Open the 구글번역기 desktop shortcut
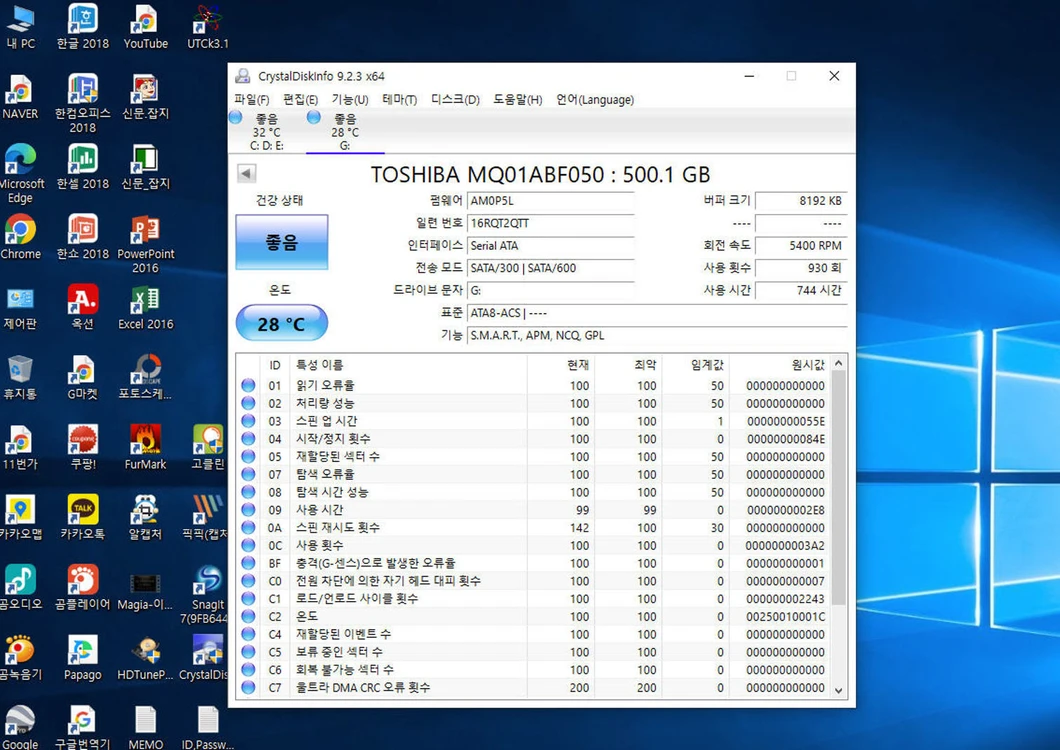Screen dimensions: 1060x750 (x=82, y=728)
